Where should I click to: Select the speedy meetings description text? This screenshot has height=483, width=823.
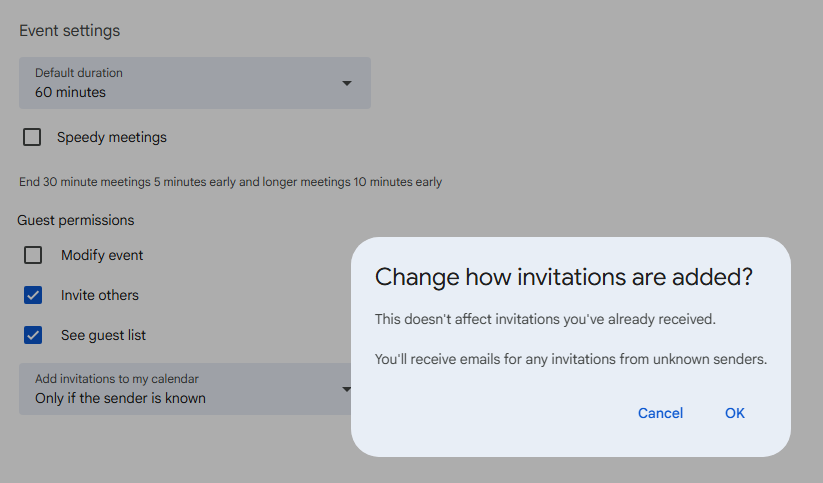pos(230,182)
